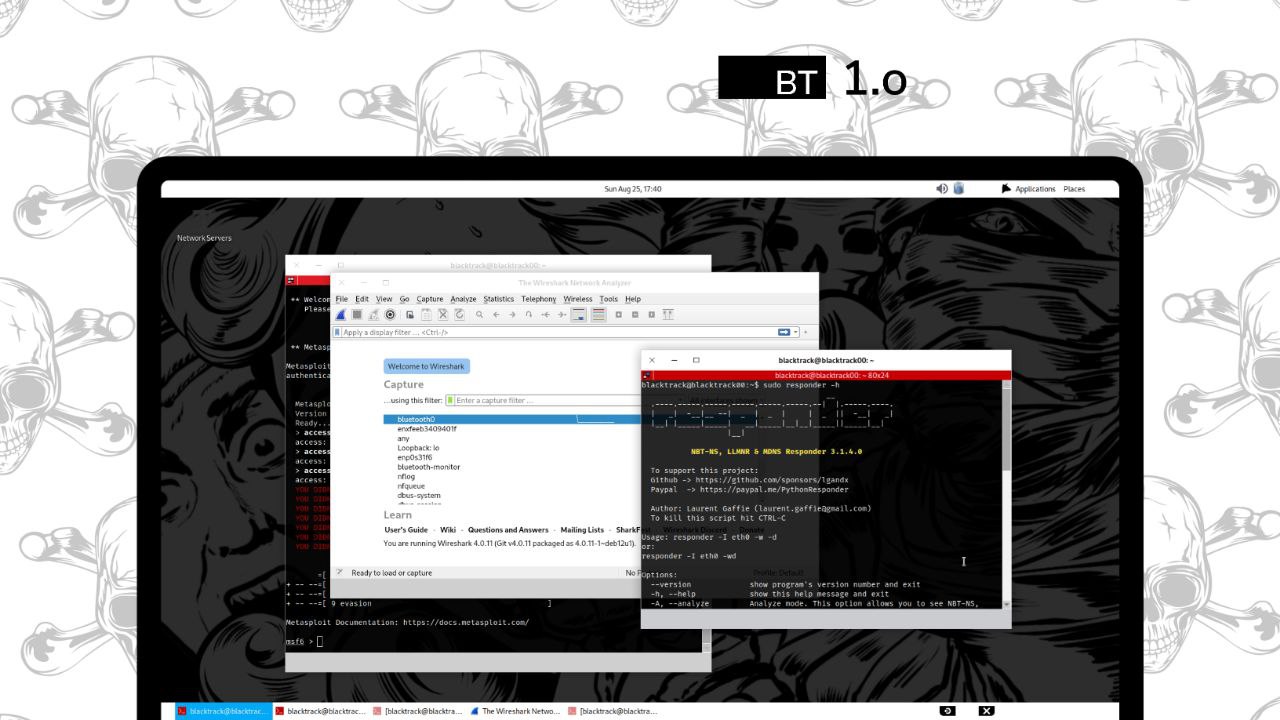Viewport: 1280px width, 720px height.
Task: Open the Statistics menu in Wireshark
Action: click(498, 299)
